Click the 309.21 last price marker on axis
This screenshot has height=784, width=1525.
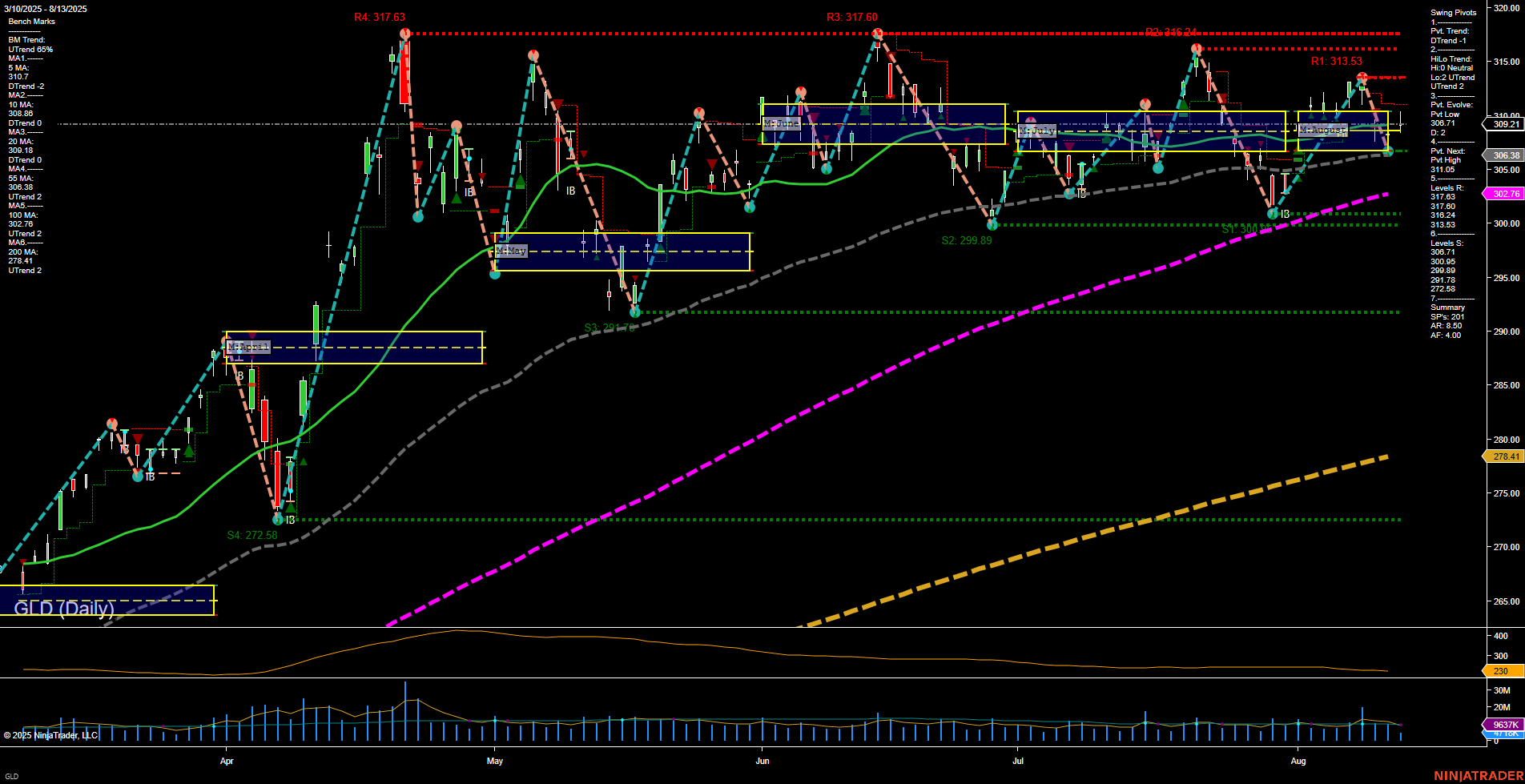(1505, 125)
